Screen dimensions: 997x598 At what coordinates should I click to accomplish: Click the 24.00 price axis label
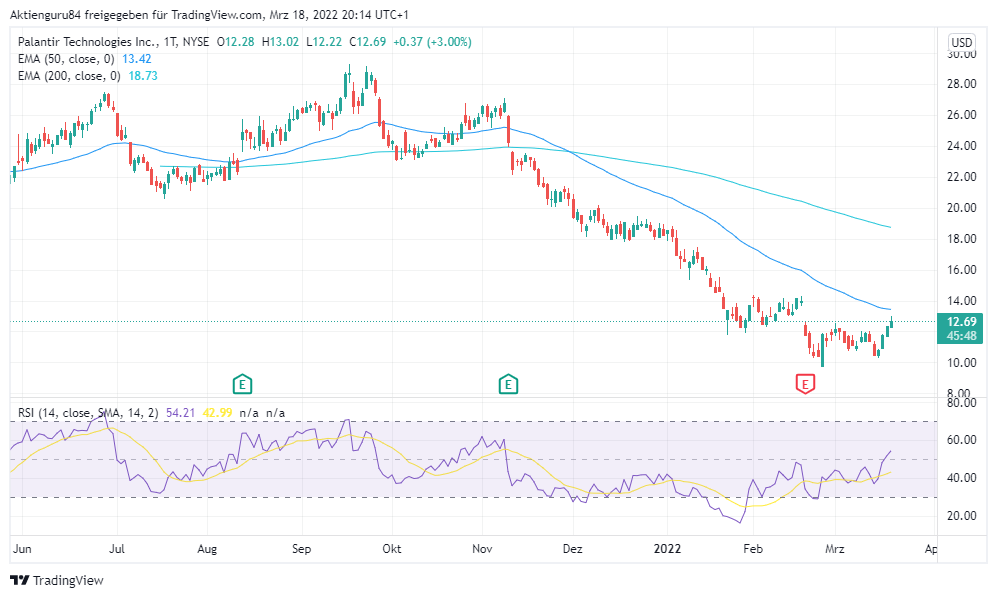pos(961,146)
